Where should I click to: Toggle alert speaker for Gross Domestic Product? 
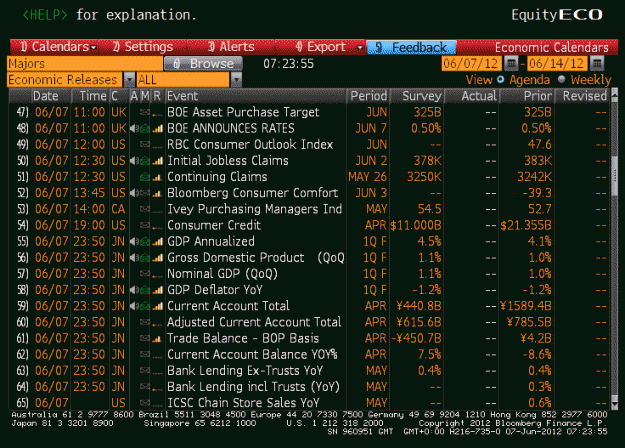[134, 257]
